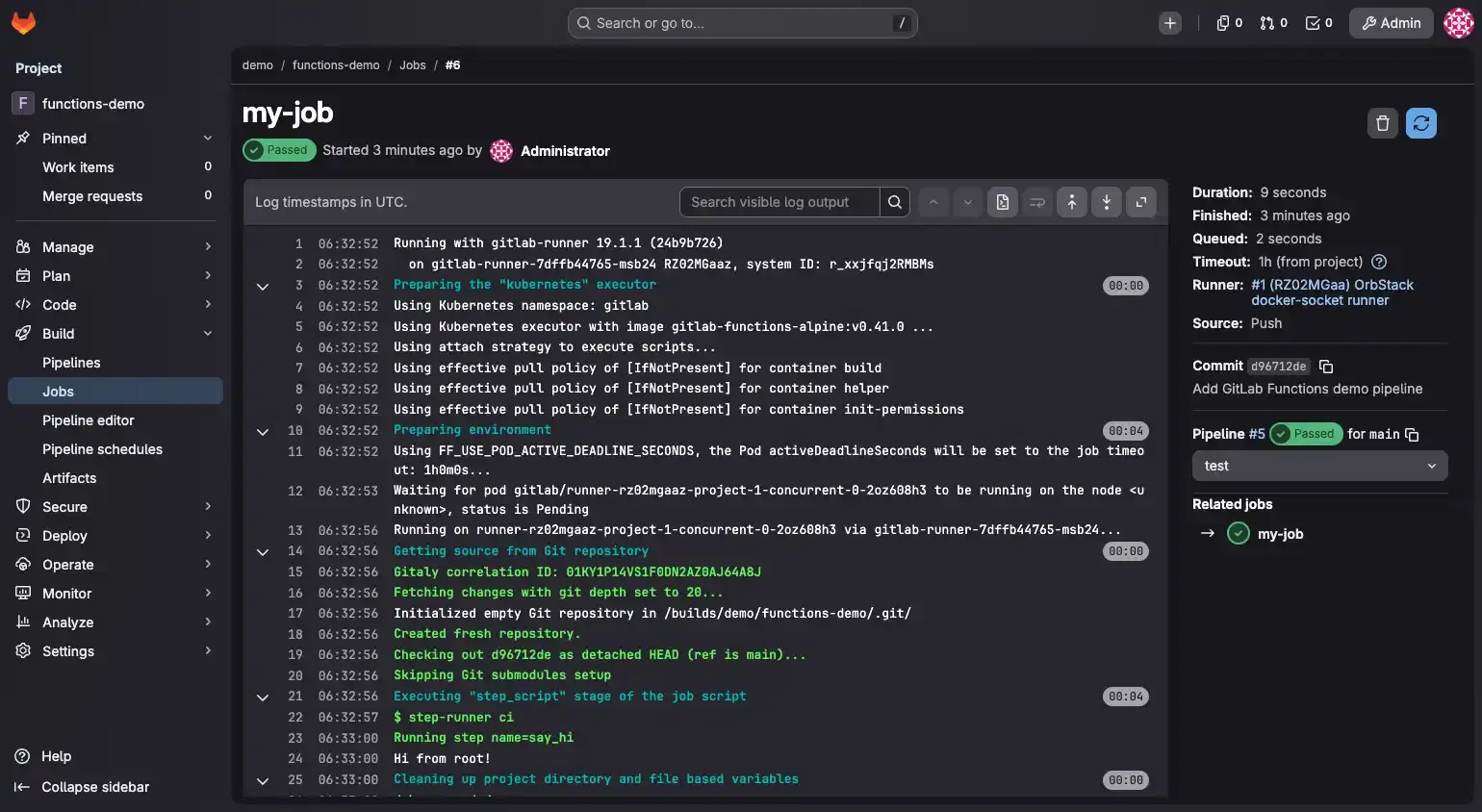Click the create new plus button

point(1170,23)
